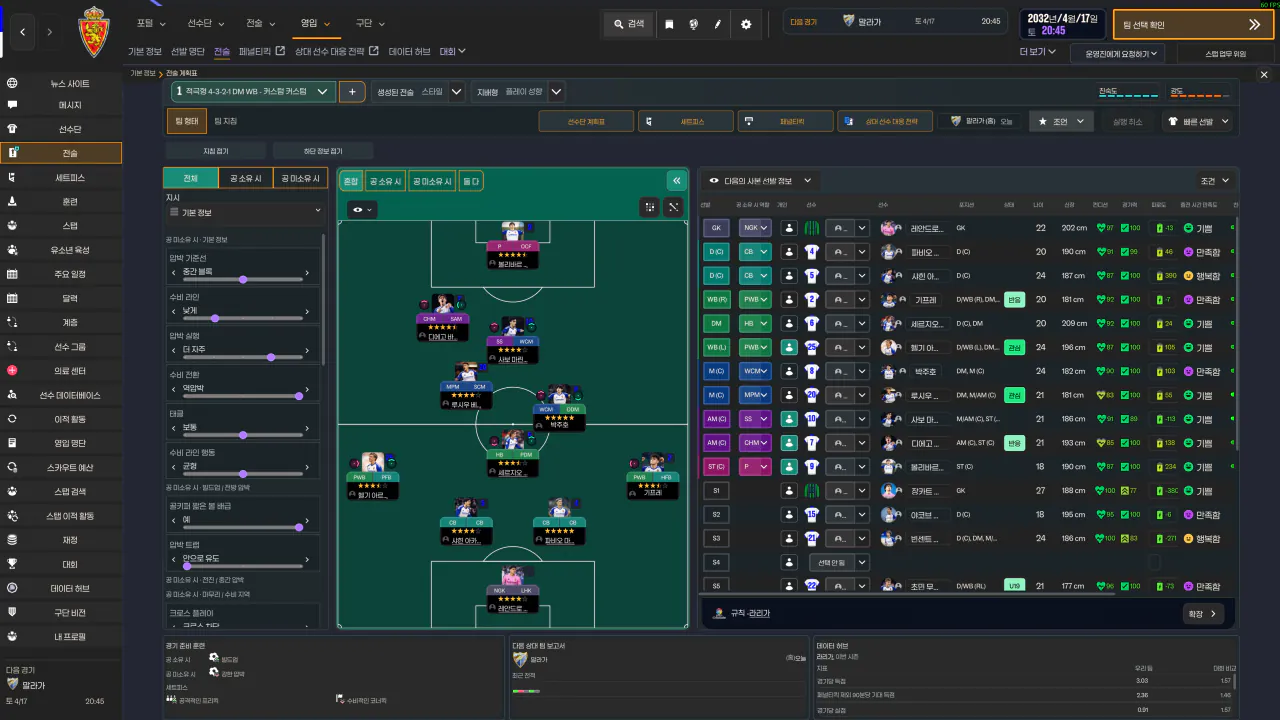Click the 팀 지침 tab

point(226,121)
